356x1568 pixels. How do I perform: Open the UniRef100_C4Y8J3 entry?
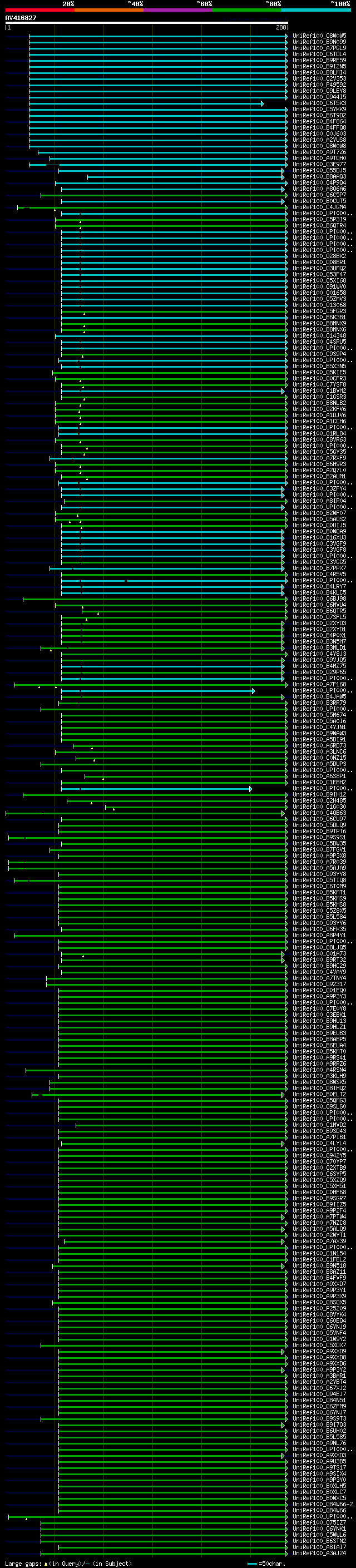point(319,654)
